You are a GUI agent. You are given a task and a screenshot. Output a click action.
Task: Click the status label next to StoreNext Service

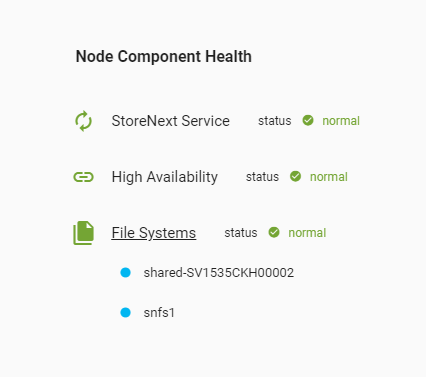(275, 121)
